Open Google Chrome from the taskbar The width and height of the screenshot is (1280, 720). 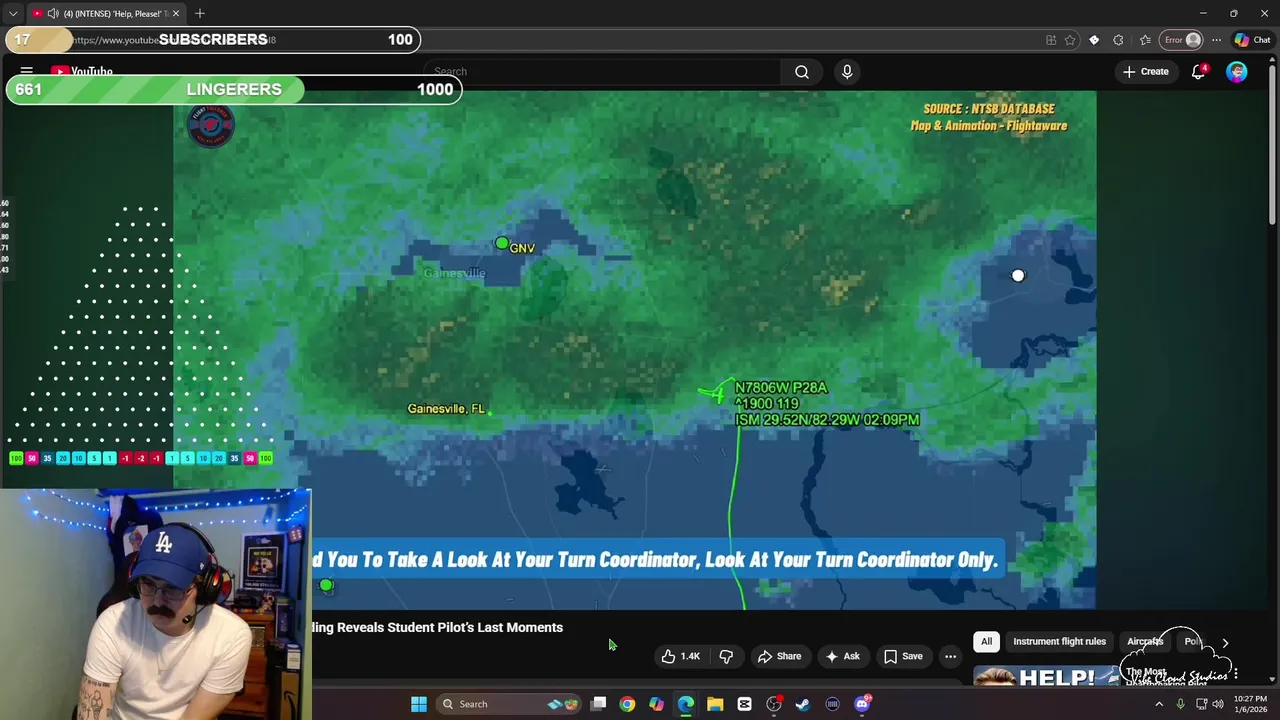point(627,704)
